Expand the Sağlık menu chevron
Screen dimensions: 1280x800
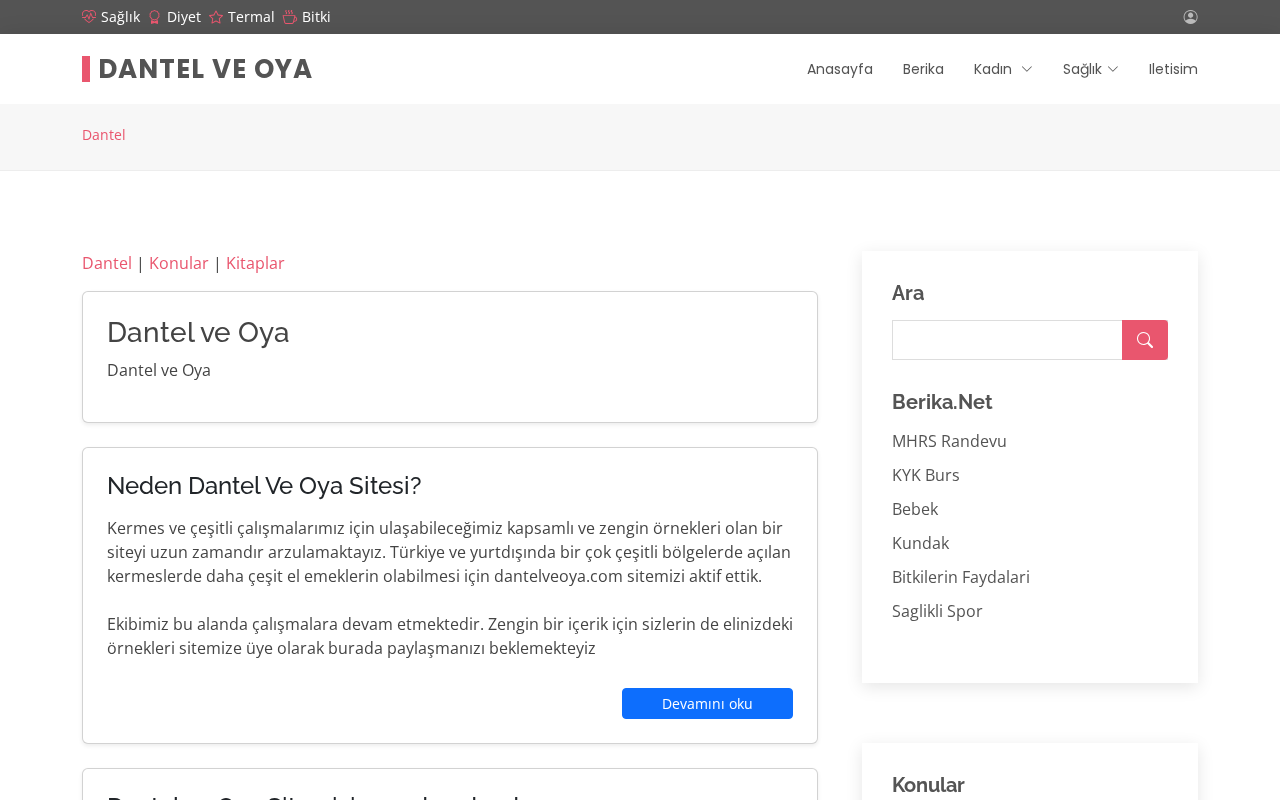1113,69
